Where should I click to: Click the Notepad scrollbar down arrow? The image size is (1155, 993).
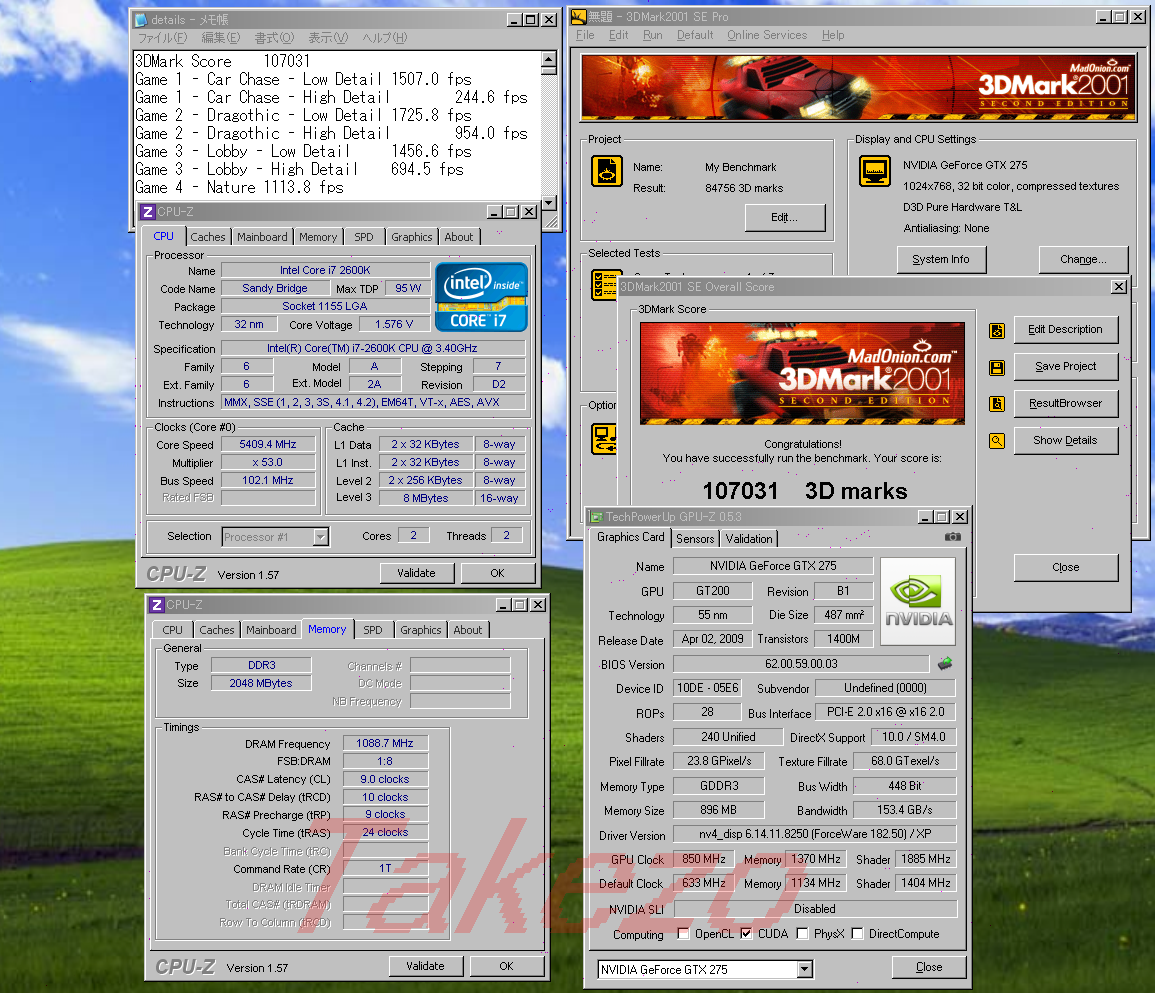click(548, 202)
